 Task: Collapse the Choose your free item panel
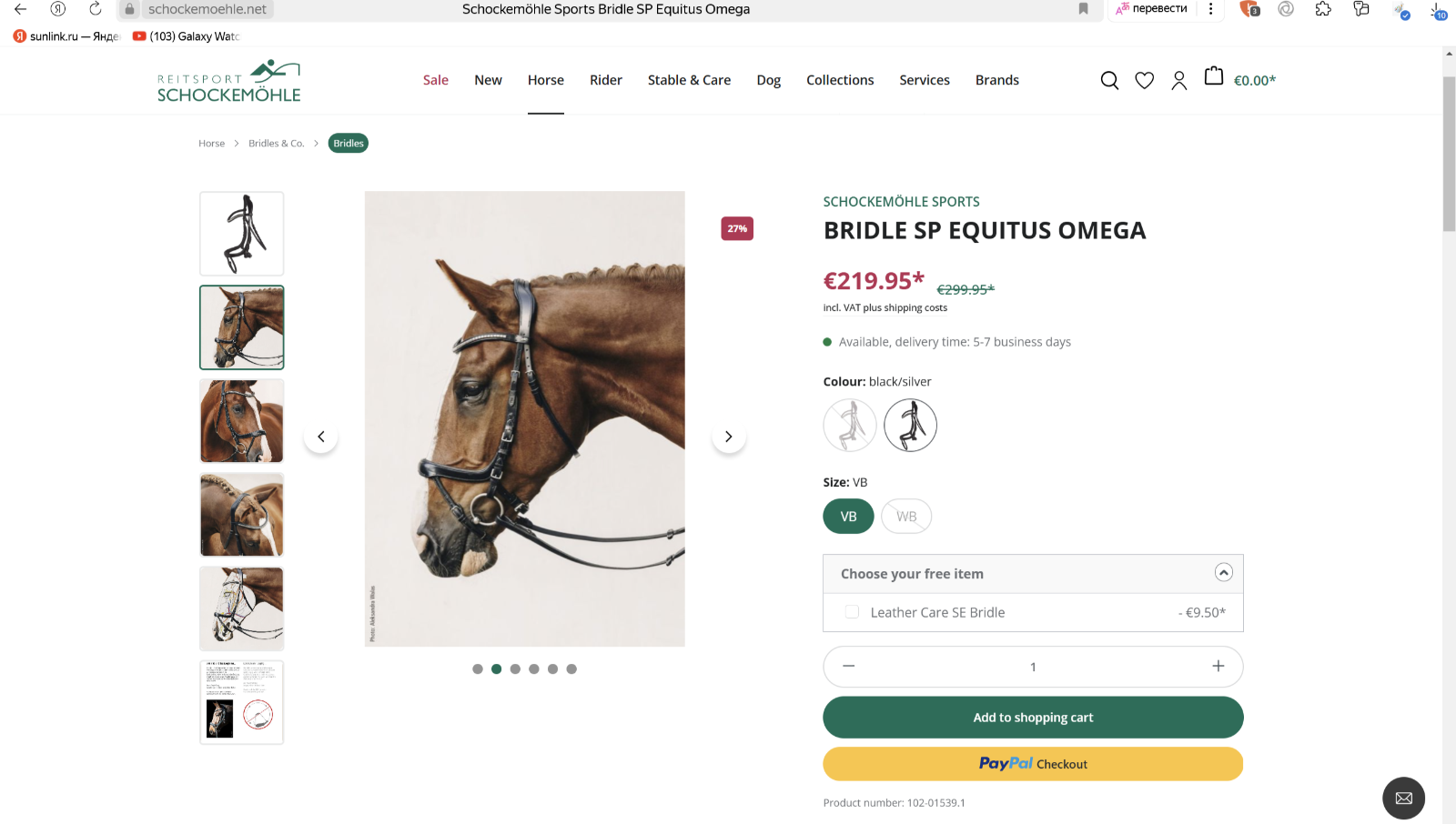point(1223,573)
